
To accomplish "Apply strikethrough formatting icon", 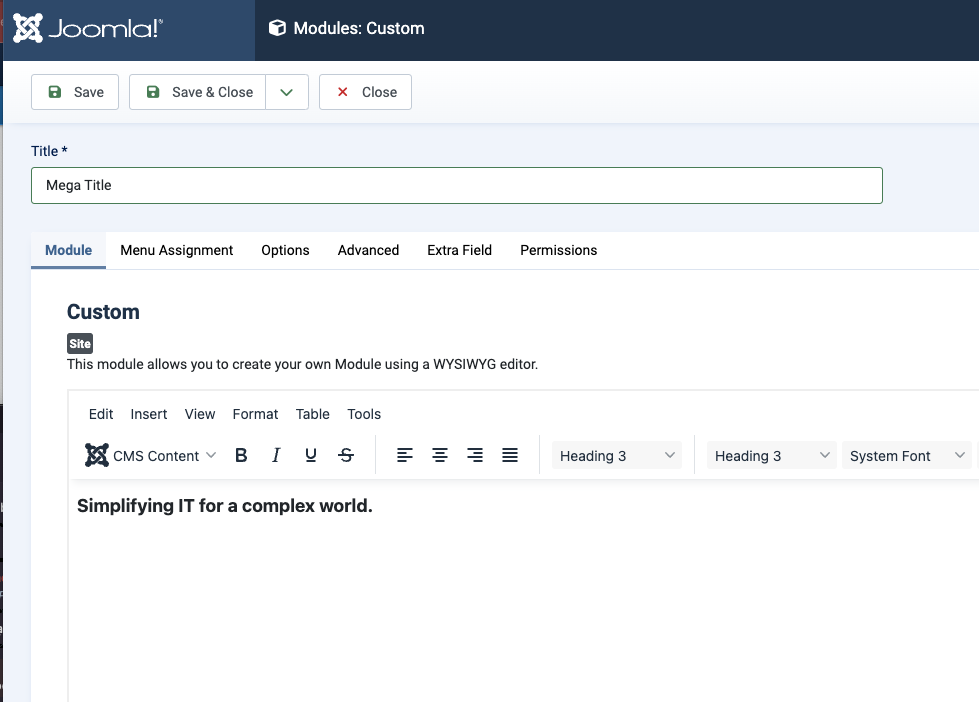I will click(x=346, y=456).
